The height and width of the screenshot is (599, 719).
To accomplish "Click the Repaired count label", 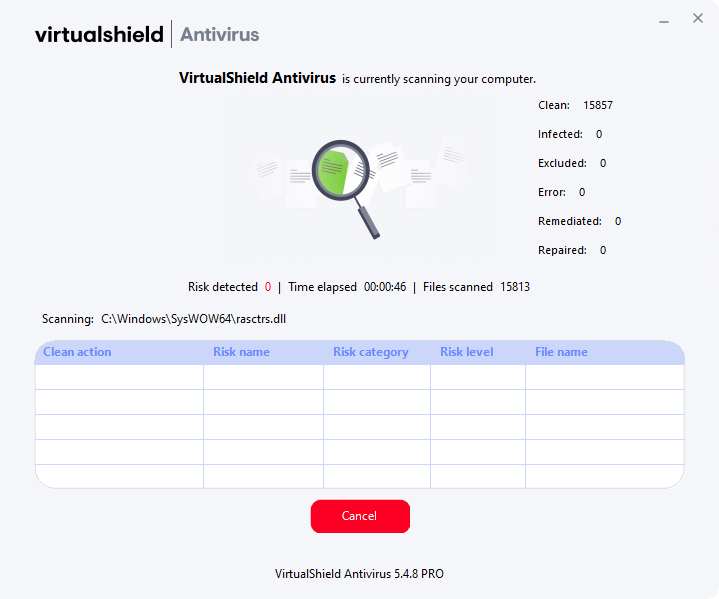I will (562, 250).
